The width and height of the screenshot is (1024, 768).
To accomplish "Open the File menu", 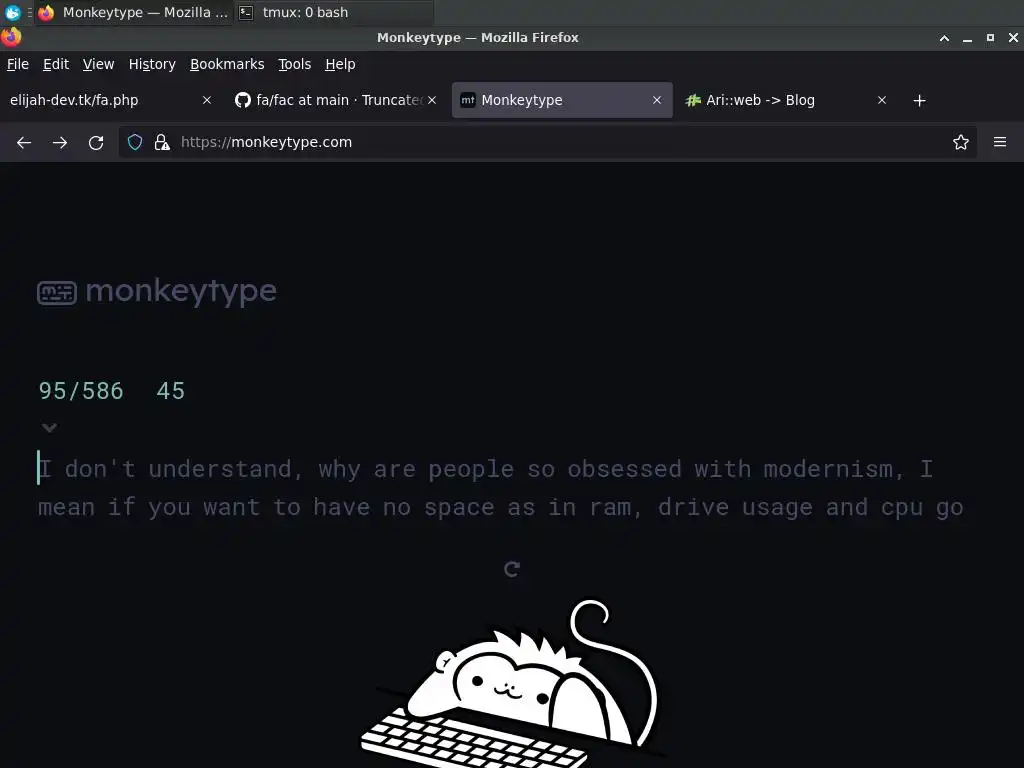I will tap(18, 64).
